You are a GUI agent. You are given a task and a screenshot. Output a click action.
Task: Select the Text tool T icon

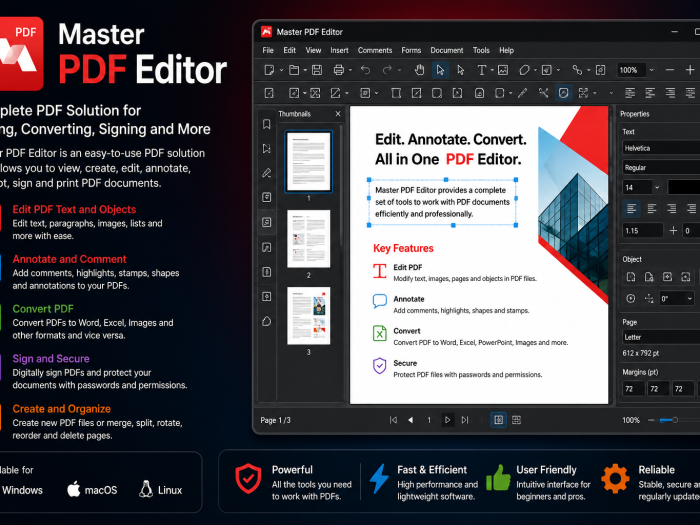tap(482, 70)
